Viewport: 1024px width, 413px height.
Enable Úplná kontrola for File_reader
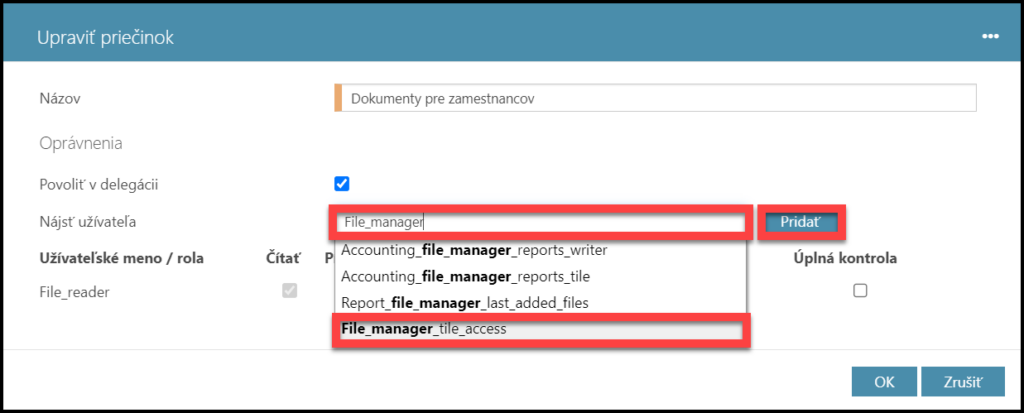pyautogui.click(x=859, y=291)
